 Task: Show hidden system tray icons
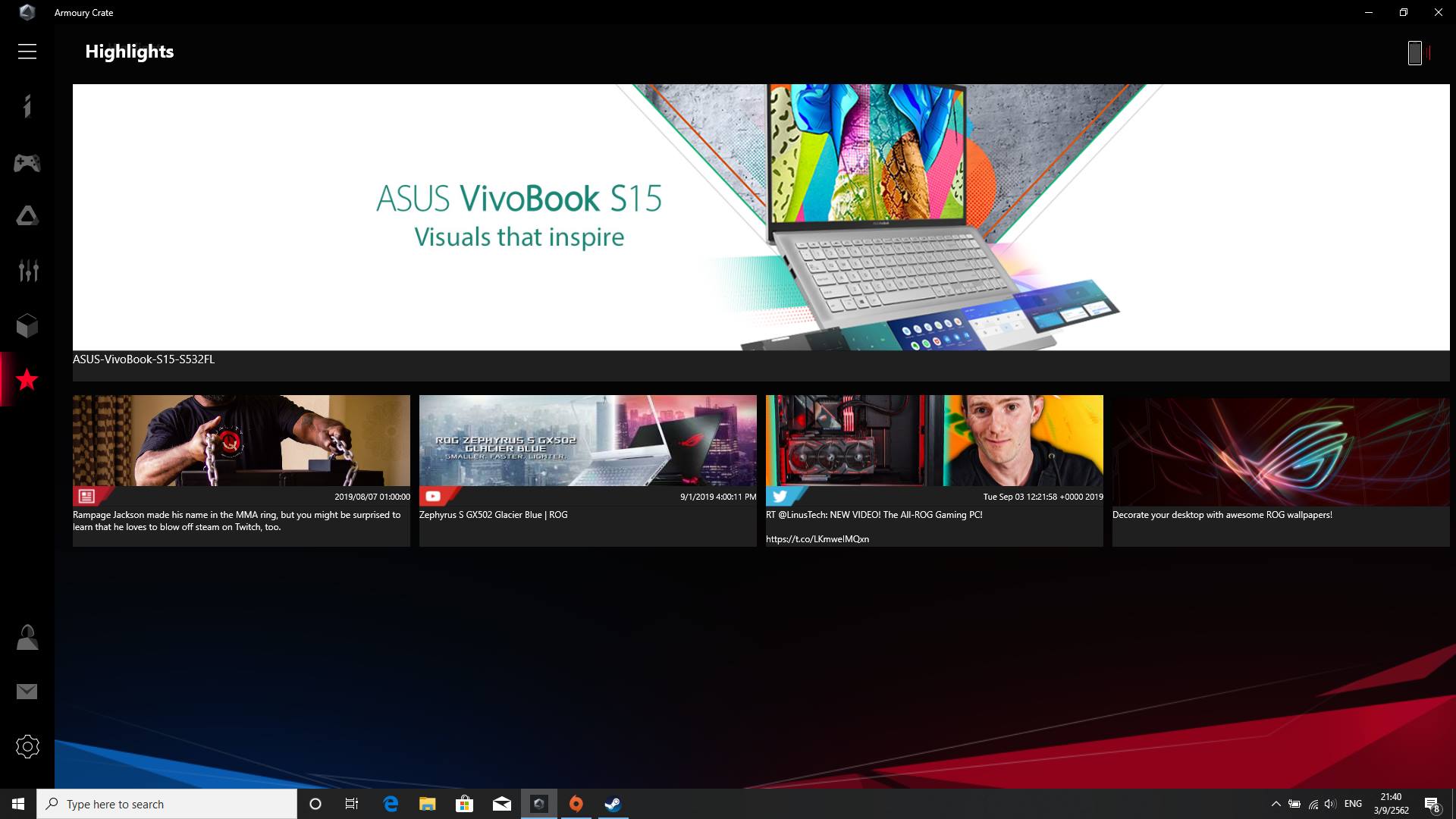pyautogui.click(x=1276, y=804)
